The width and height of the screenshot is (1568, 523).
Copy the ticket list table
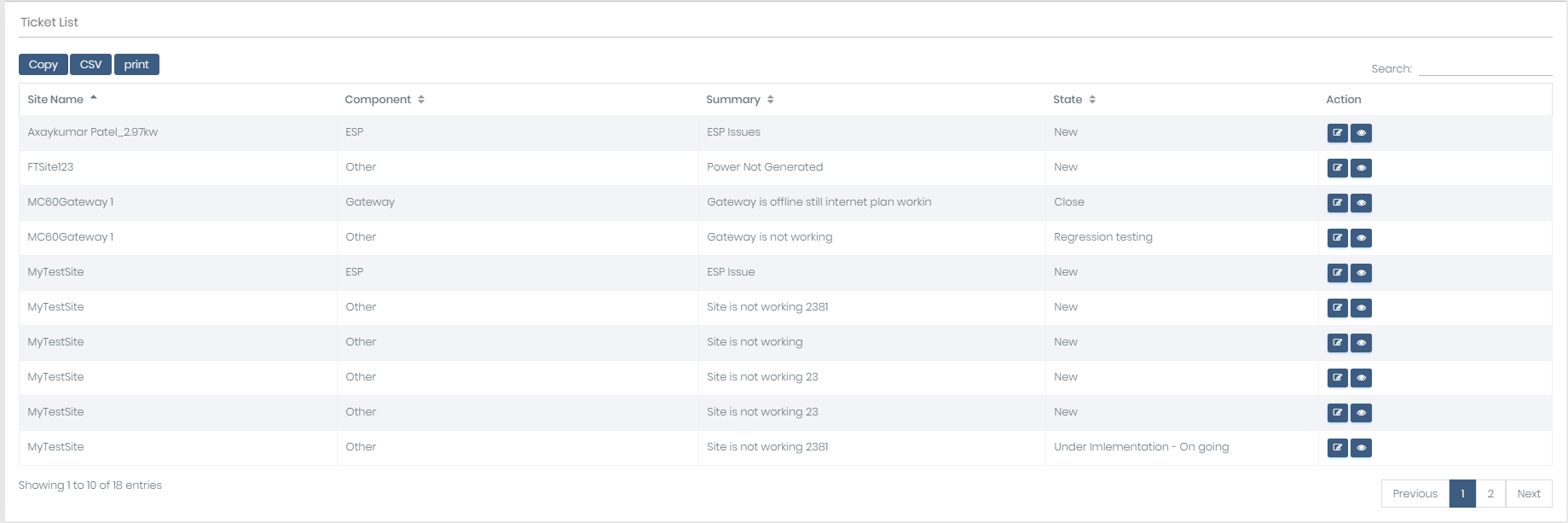point(43,65)
